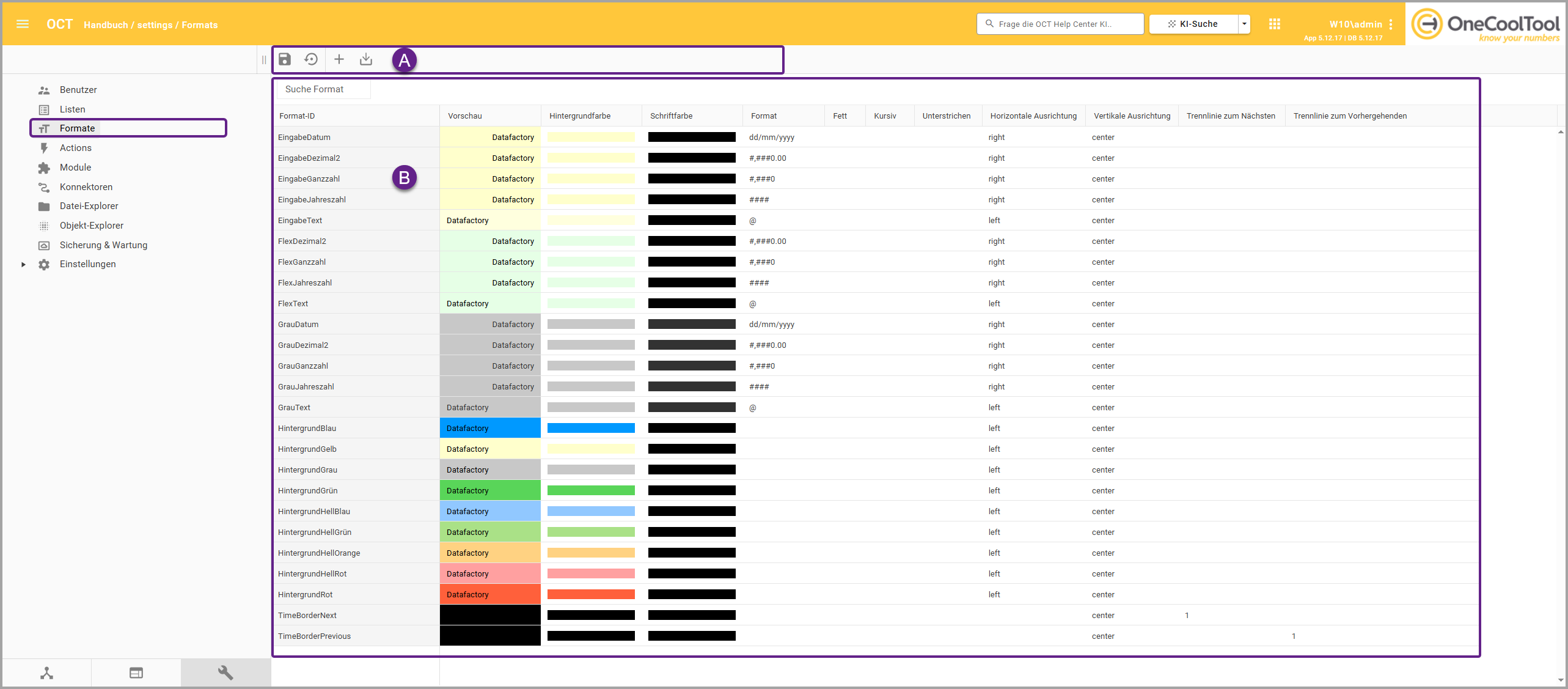
Task: Open the KI-Suche dropdown arrow
Action: pos(1244,24)
